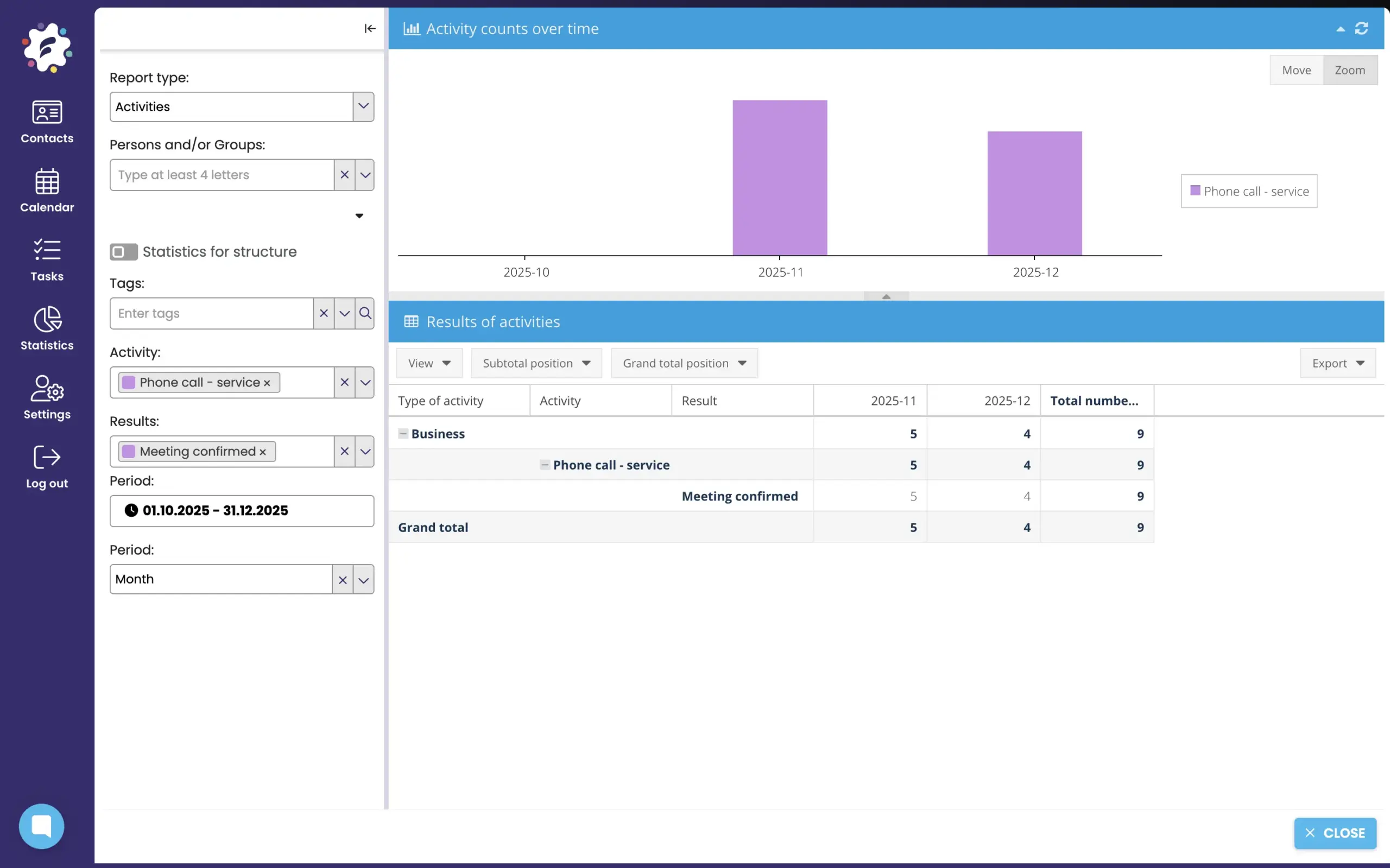Open the Export menu
This screenshot has height=868, width=1390.
click(1337, 363)
